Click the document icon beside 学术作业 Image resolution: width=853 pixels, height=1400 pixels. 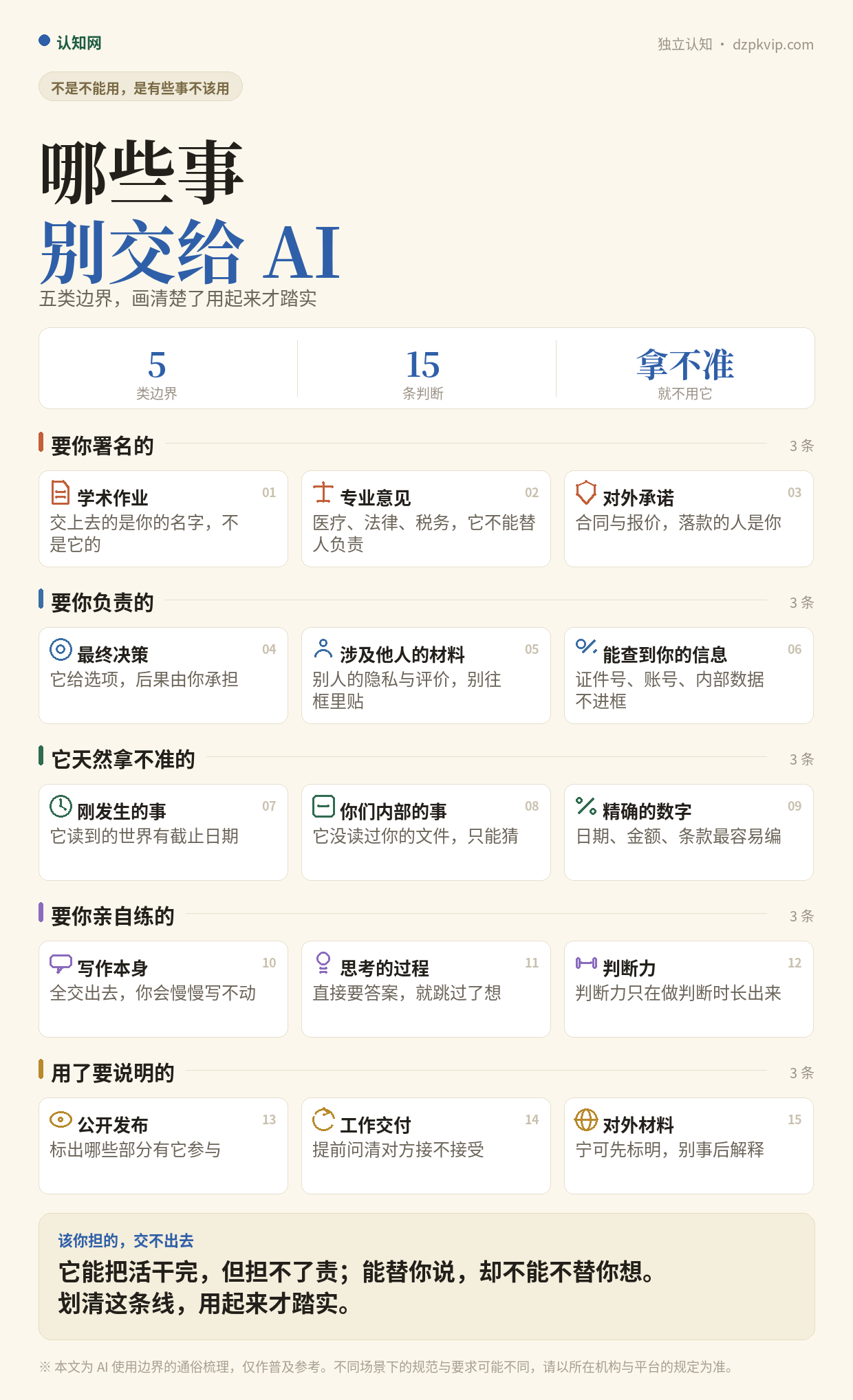[x=61, y=492]
